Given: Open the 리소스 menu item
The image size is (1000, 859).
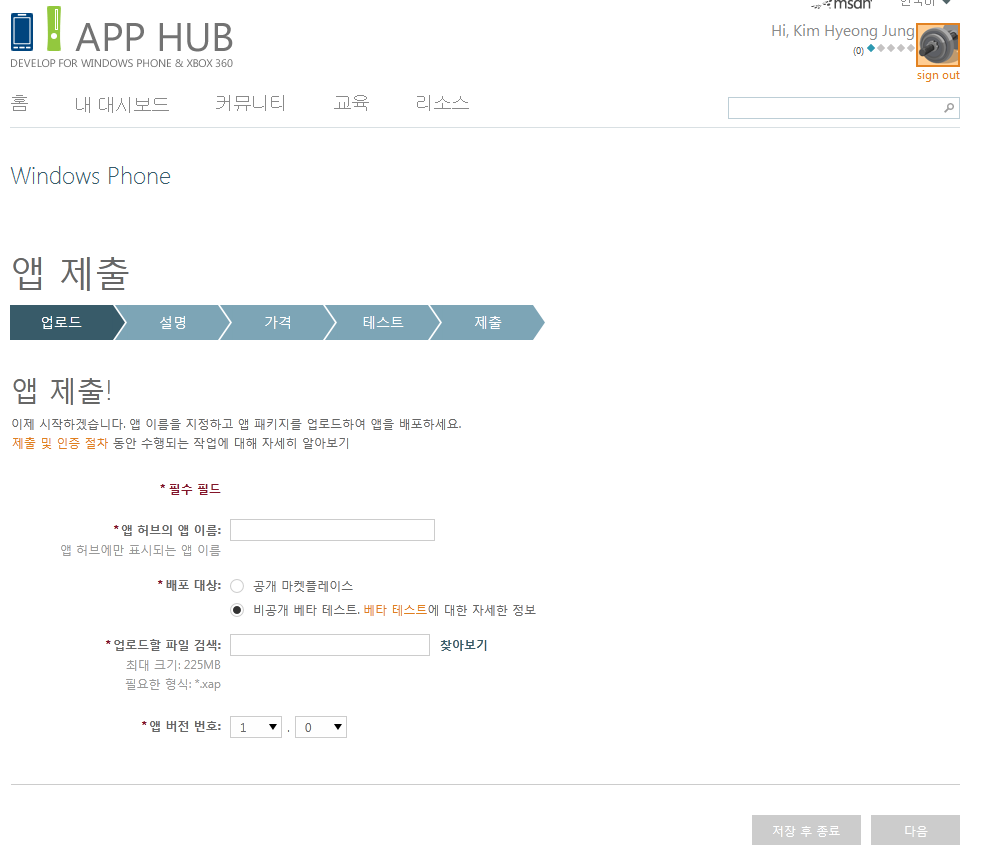Looking at the screenshot, I should (x=442, y=103).
